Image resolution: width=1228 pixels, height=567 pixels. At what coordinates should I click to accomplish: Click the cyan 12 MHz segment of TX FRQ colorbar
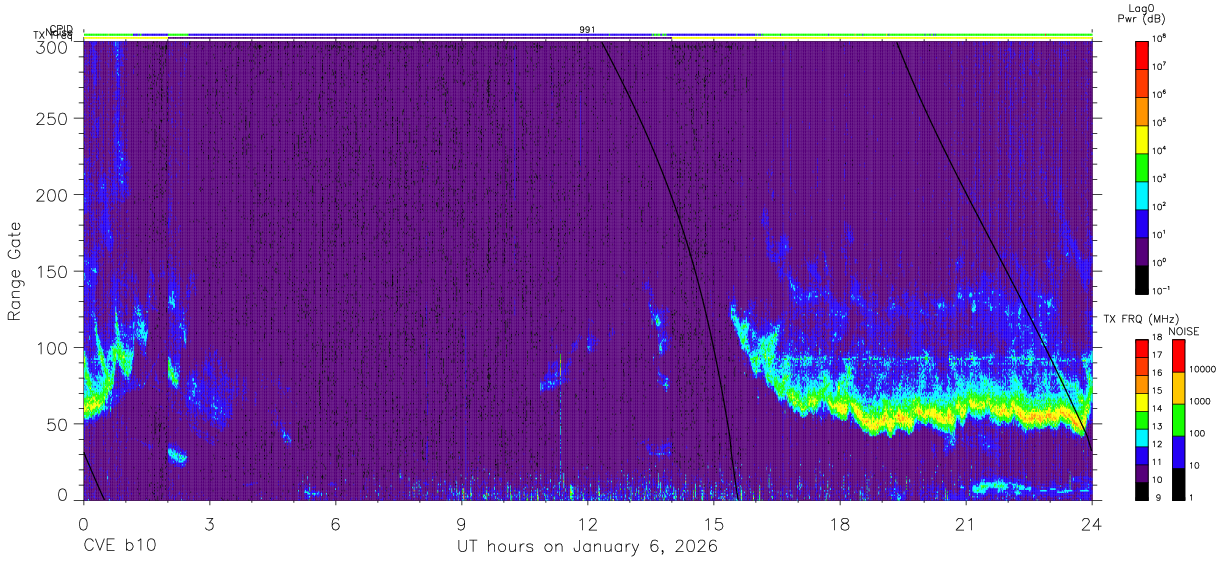tap(1143, 437)
